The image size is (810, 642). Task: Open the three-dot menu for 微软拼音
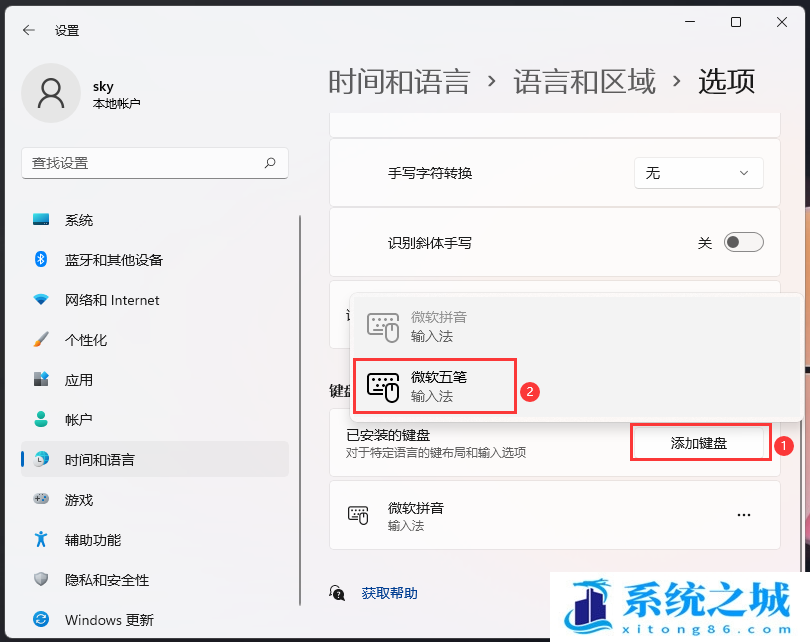pyautogui.click(x=744, y=515)
